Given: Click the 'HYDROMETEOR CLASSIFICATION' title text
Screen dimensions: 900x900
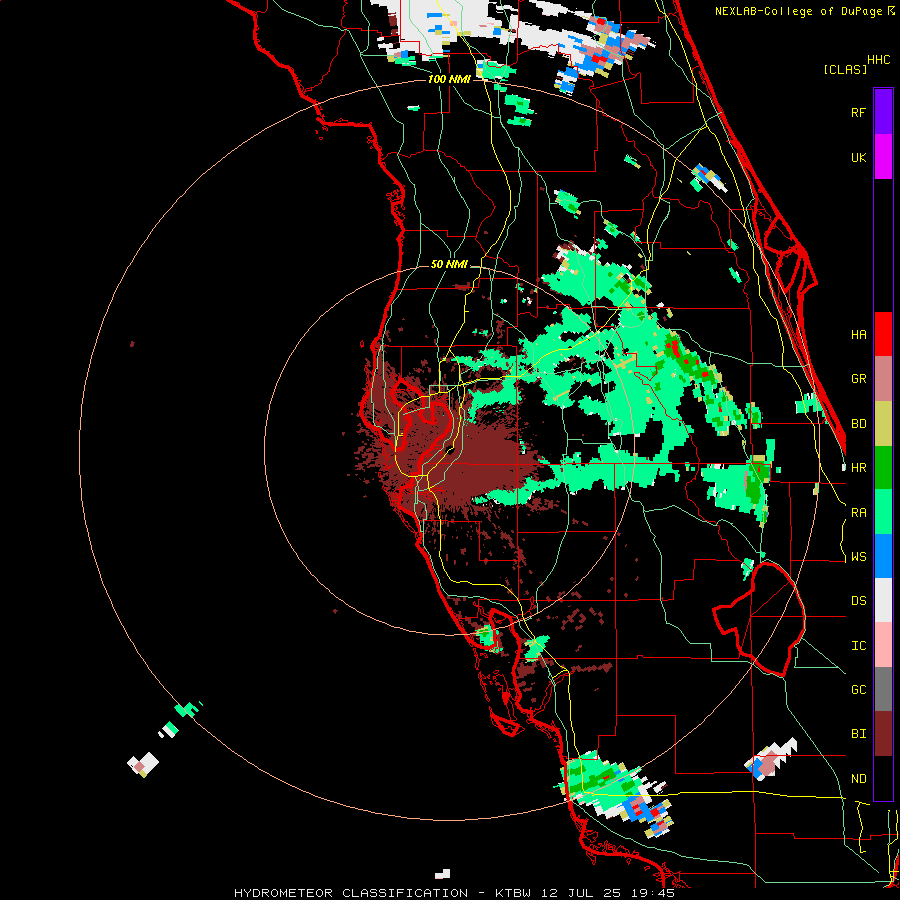Looking at the screenshot, I should [x=351, y=893].
